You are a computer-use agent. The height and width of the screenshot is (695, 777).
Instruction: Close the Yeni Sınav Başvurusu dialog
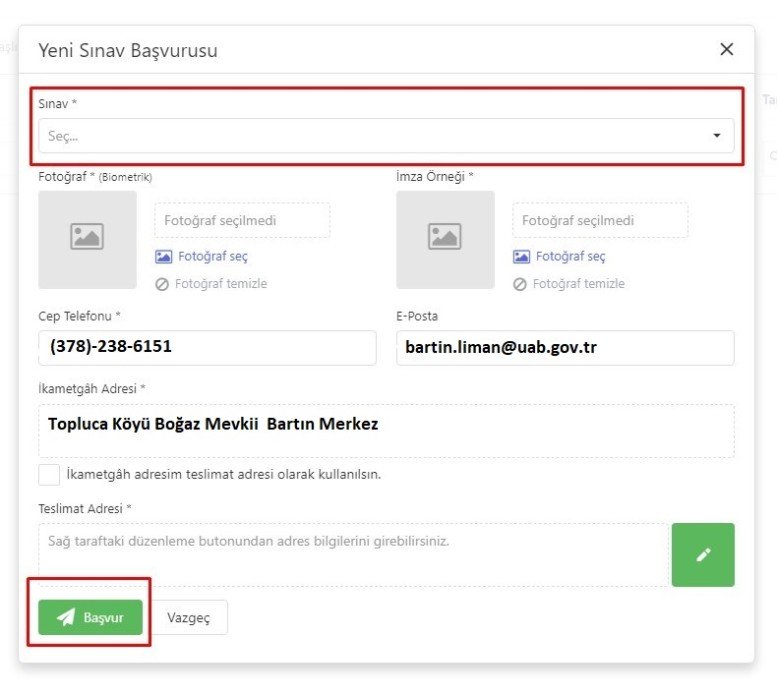point(727,49)
